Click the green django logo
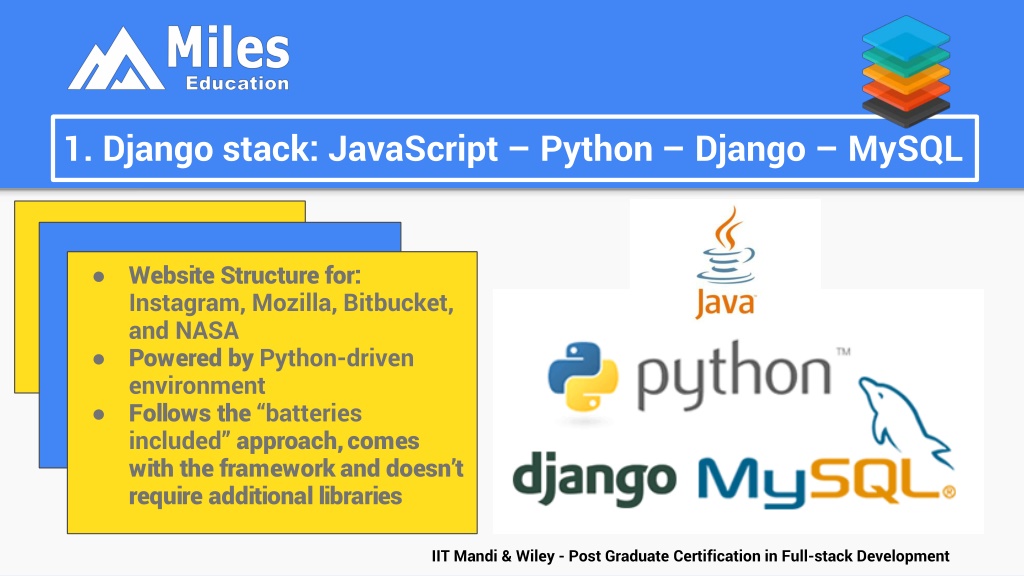This screenshot has height=576, width=1024. click(x=594, y=479)
